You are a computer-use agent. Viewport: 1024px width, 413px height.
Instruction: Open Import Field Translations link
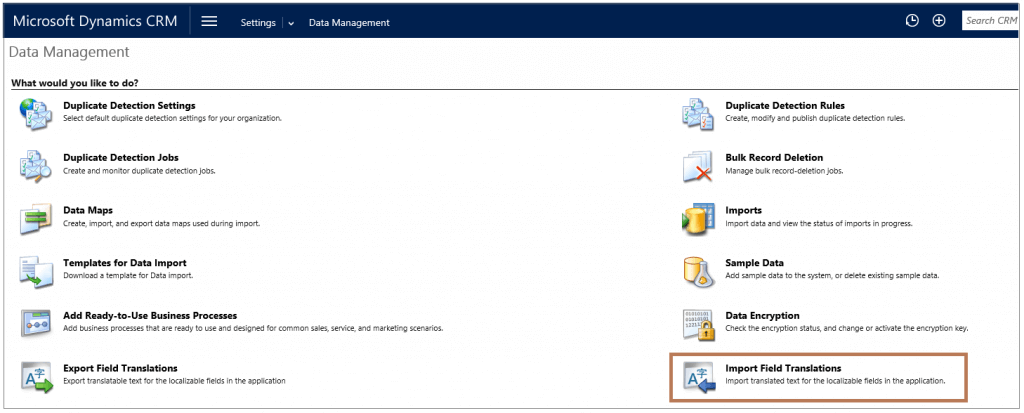(783, 368)
